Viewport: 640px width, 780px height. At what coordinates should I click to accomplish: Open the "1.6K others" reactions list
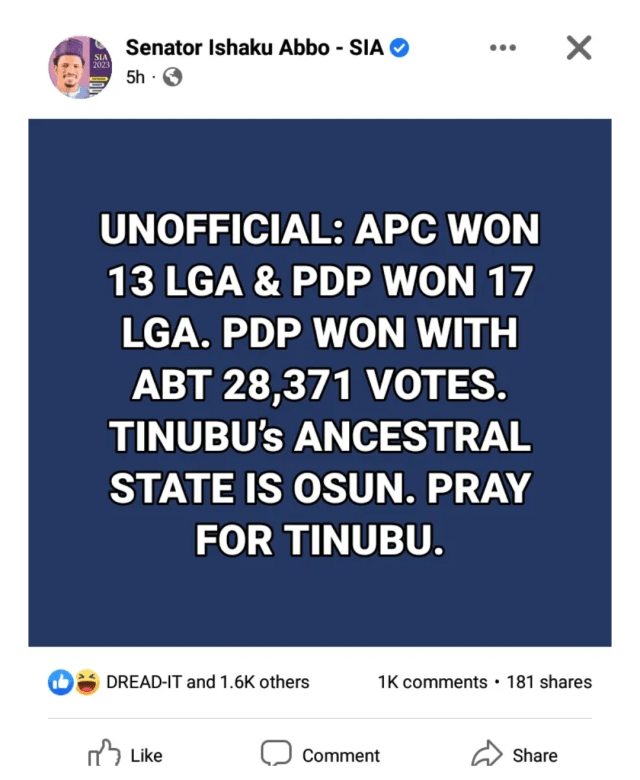(x=264, y=682)
